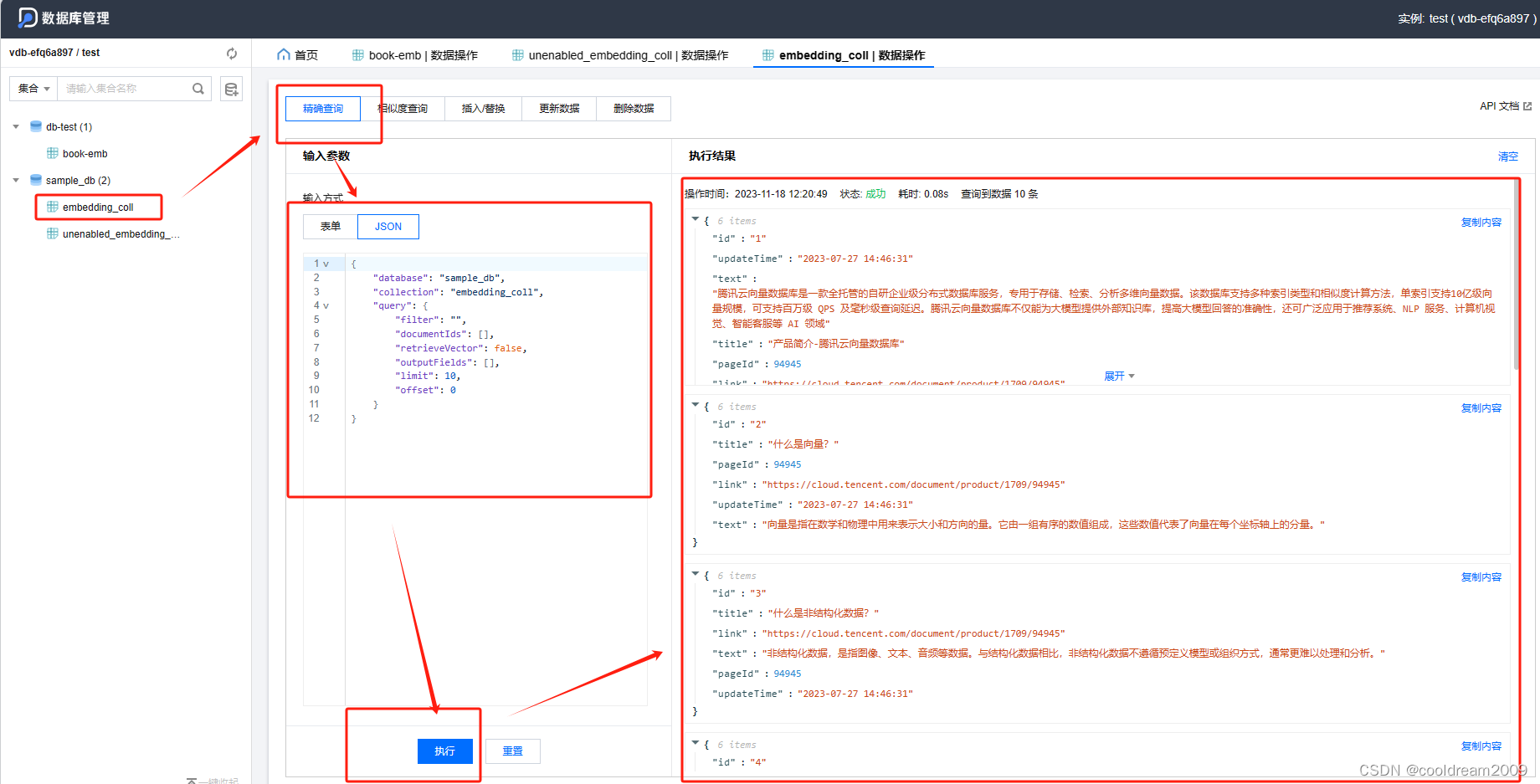The image size is (1540, 784).
Task: Fold the query block at line 4
Action: [x=326, y=306]
